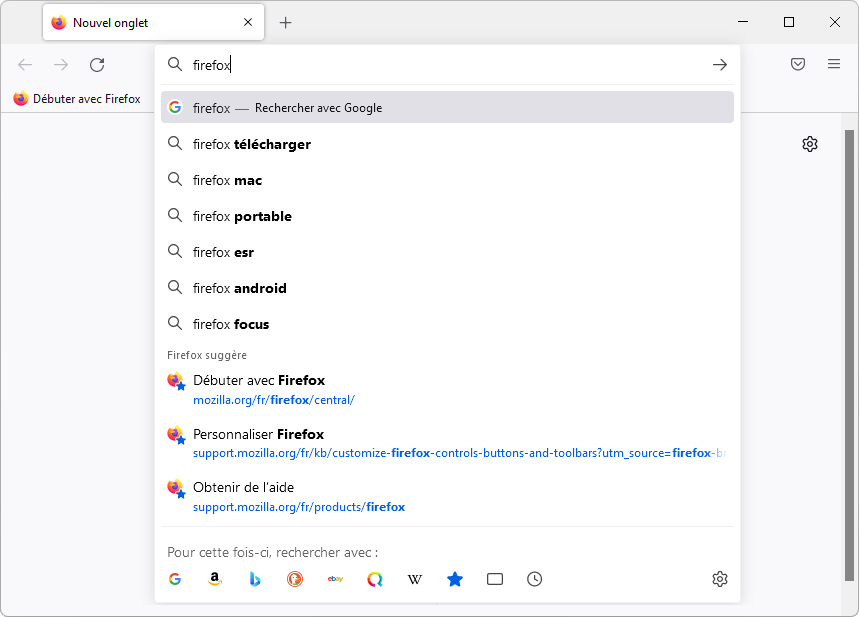859x617 pixels.
Task: Select suggestion firefox esr
Action: [x=447, y=252]
